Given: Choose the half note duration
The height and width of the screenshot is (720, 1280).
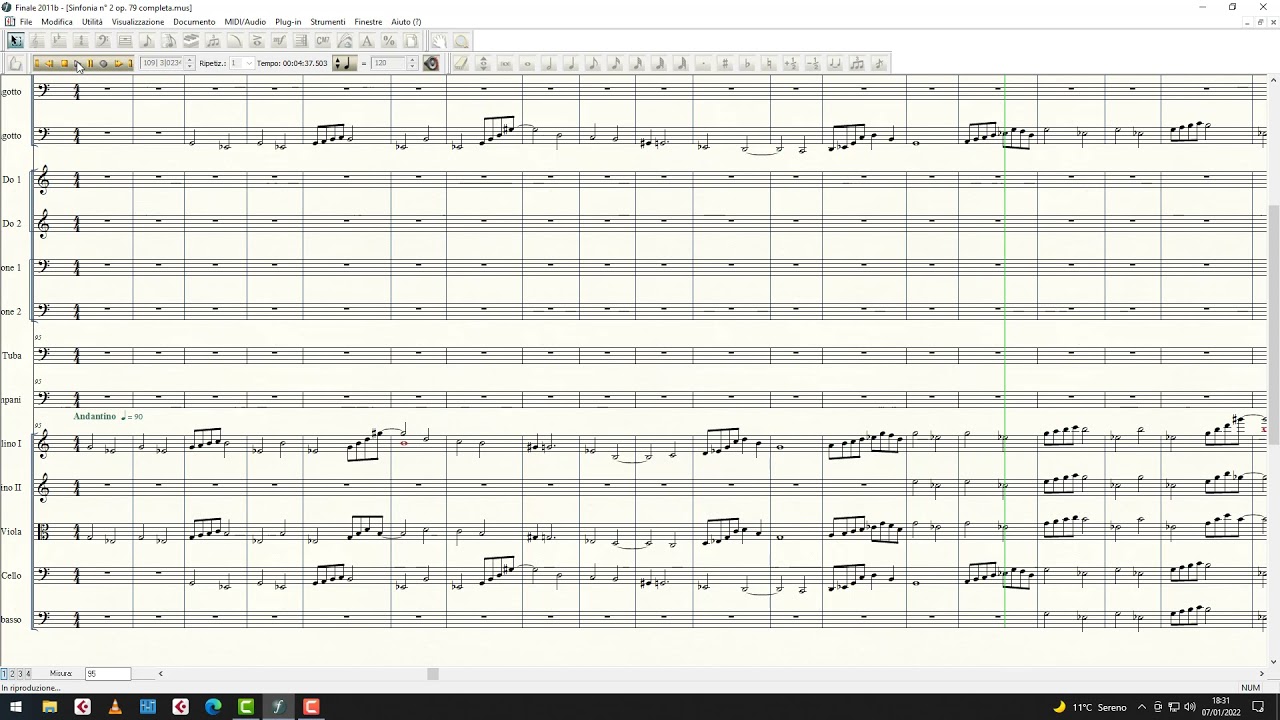Looking at the screenshot, I should (549, 63).
